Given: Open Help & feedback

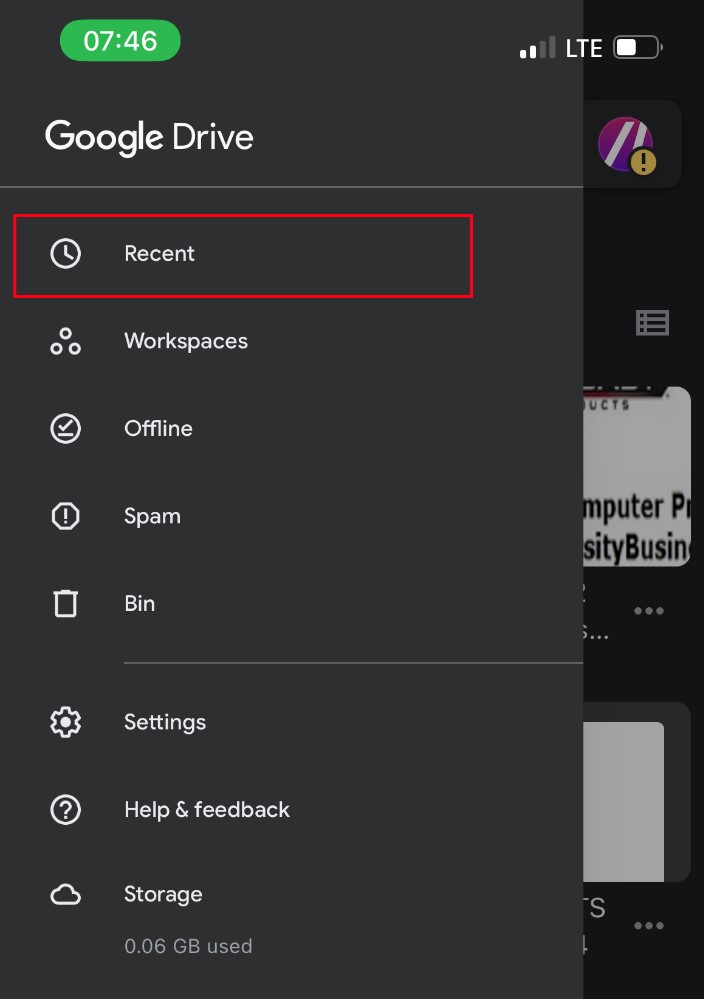Looking at the screenshot, I should [x=291, y=810].
